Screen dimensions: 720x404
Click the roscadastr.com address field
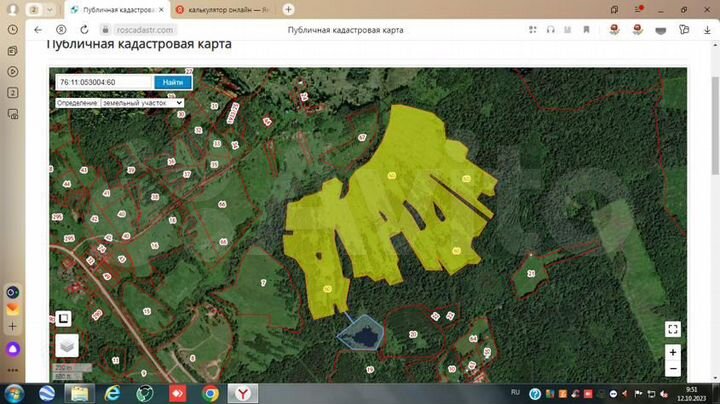[145, 30]
